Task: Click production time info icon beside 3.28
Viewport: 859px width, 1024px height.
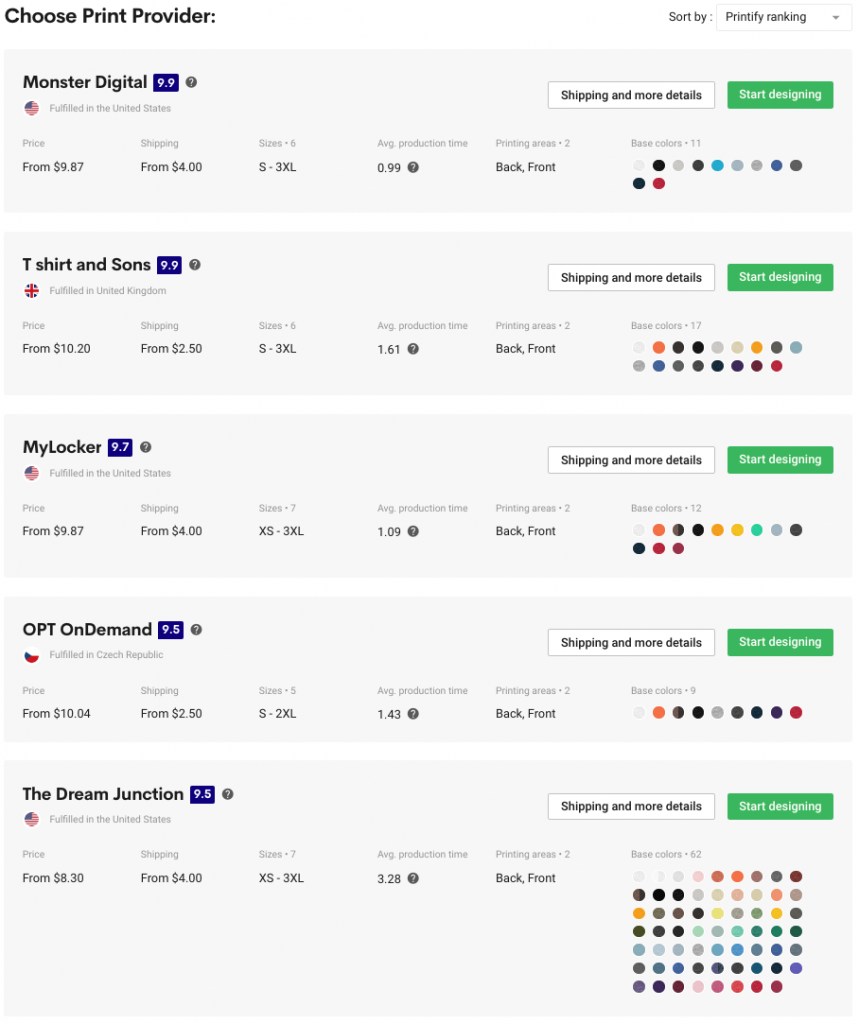Action: click(x=413, y=878)
